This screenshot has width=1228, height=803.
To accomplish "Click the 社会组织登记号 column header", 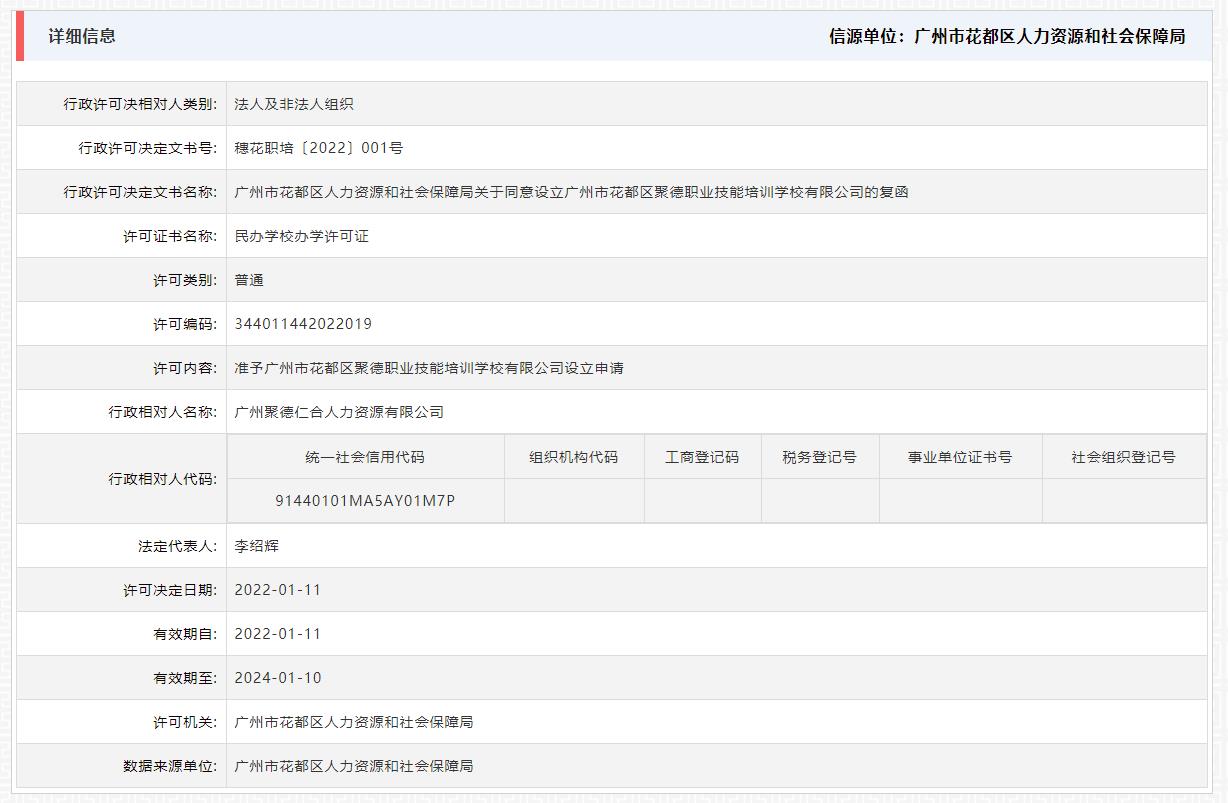I will [x=1124, y=457].
